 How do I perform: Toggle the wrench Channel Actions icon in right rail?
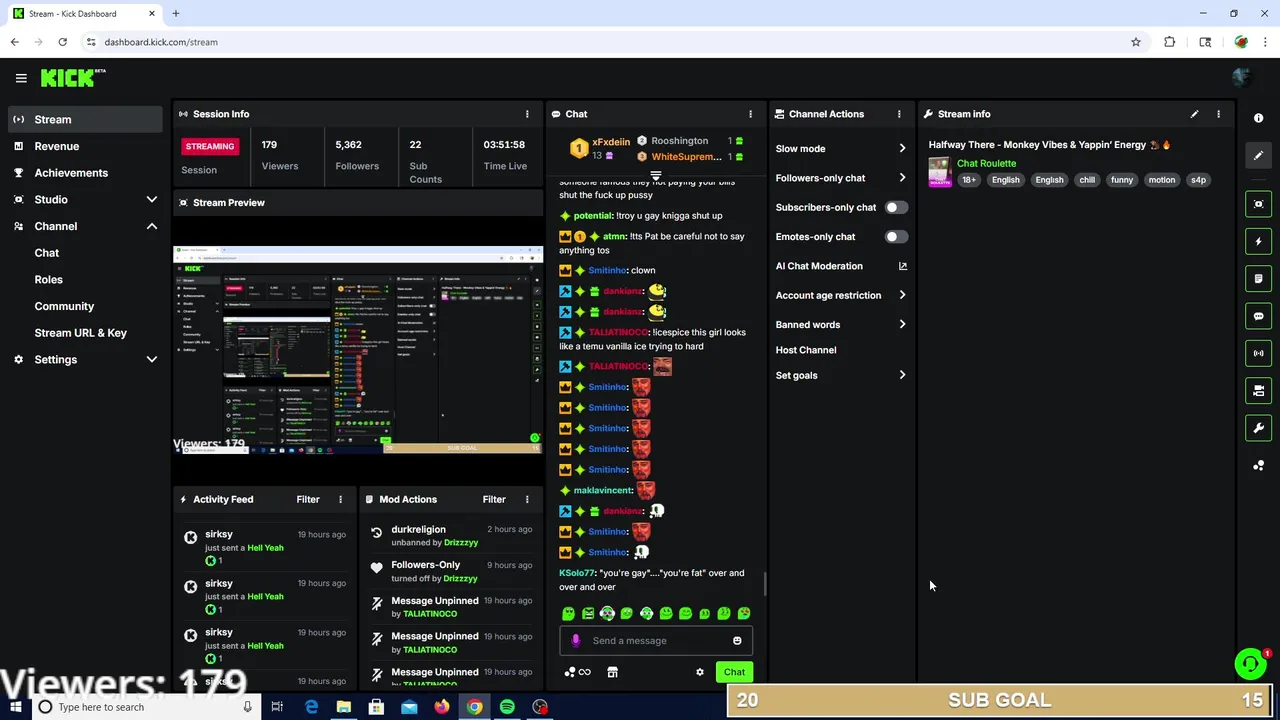(1258, 428)
